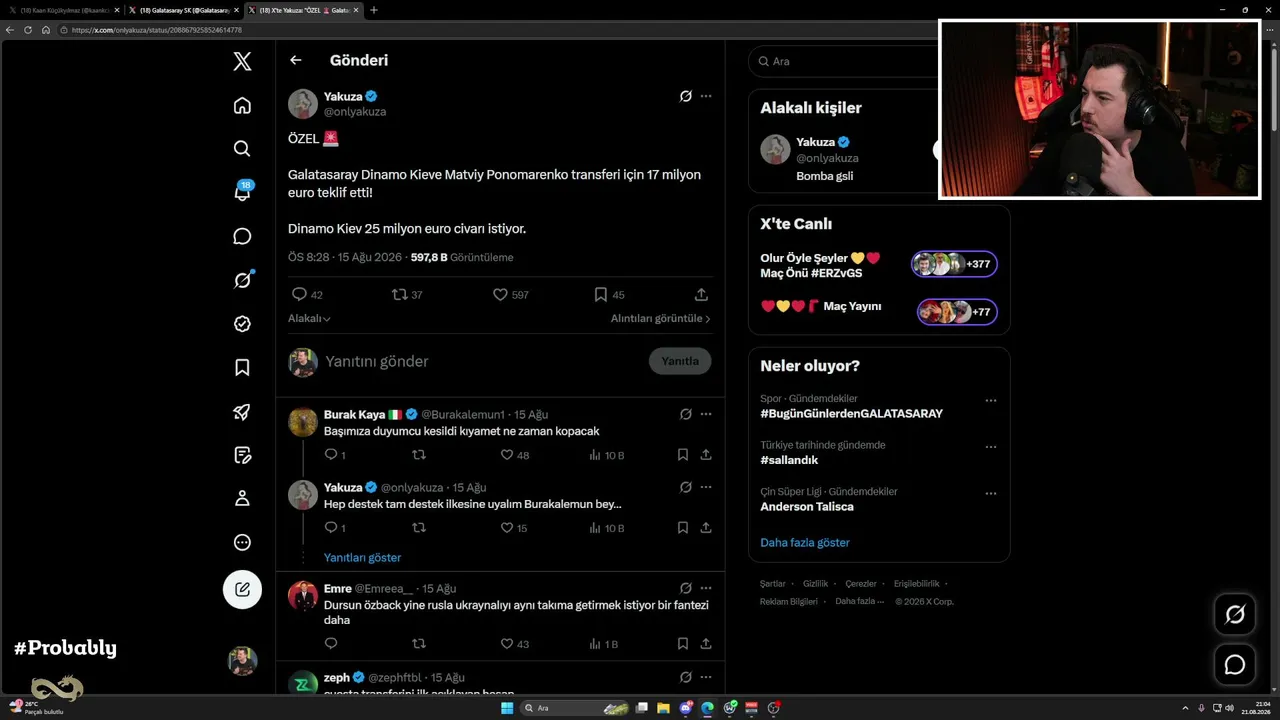This screenshot has width=1280, height=720.
Task: Click the Ara search box on X
Action: point(845,61)
